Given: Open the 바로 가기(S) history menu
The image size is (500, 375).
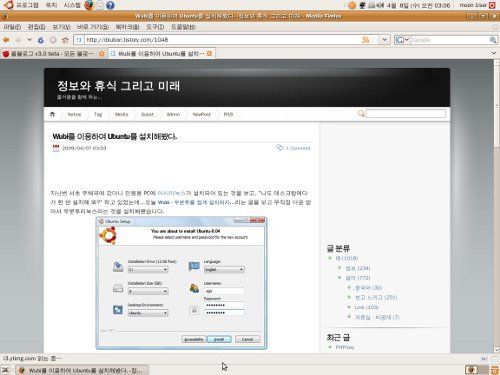Looking at the screenshot, I should click(93, 27).
